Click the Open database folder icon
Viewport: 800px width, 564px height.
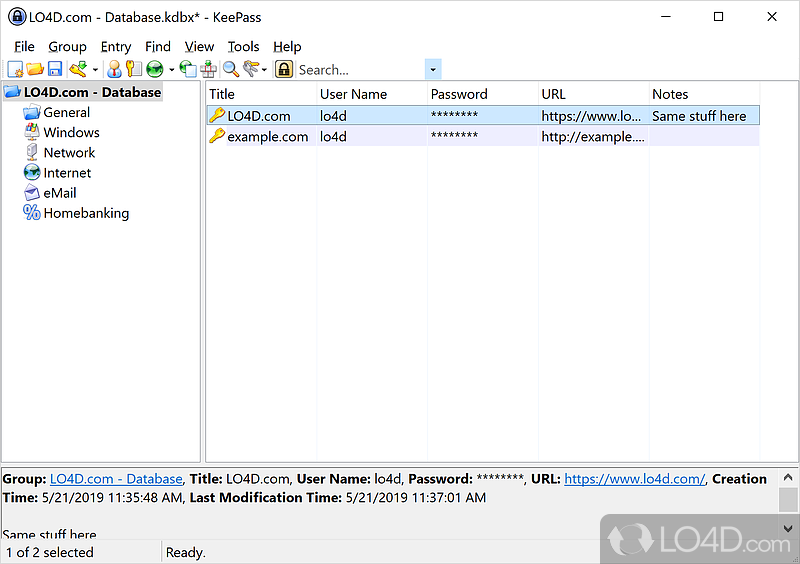tap(35, 69)
